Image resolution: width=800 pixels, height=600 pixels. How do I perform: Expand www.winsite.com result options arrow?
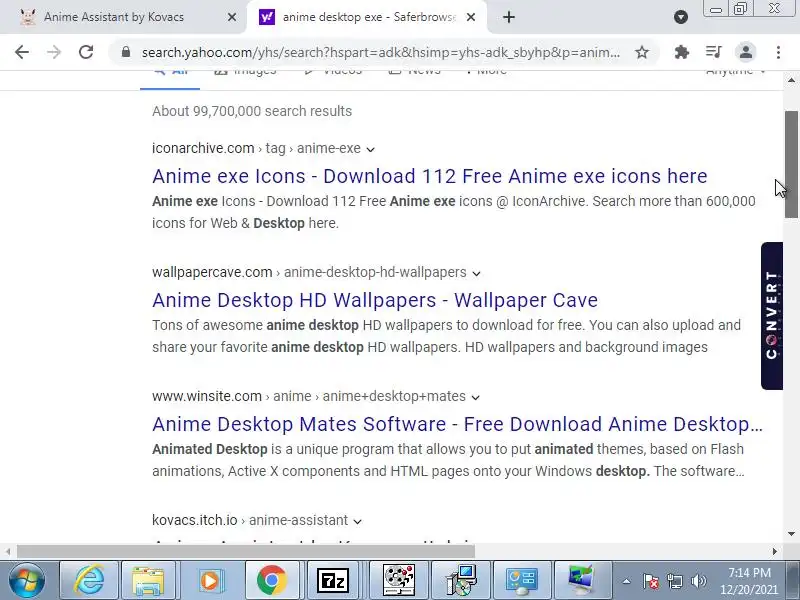coord(476,397)
